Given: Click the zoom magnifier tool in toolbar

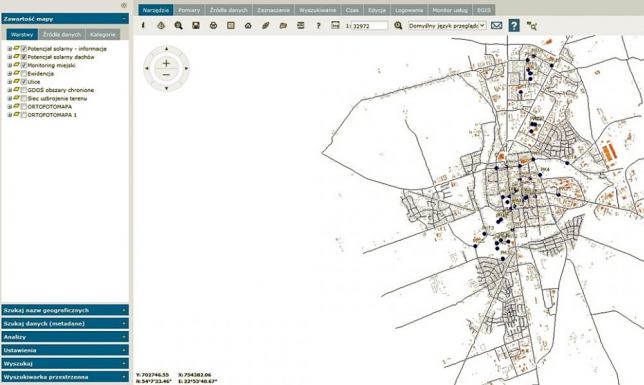Looking at the screenshot, I should point(178,25).
